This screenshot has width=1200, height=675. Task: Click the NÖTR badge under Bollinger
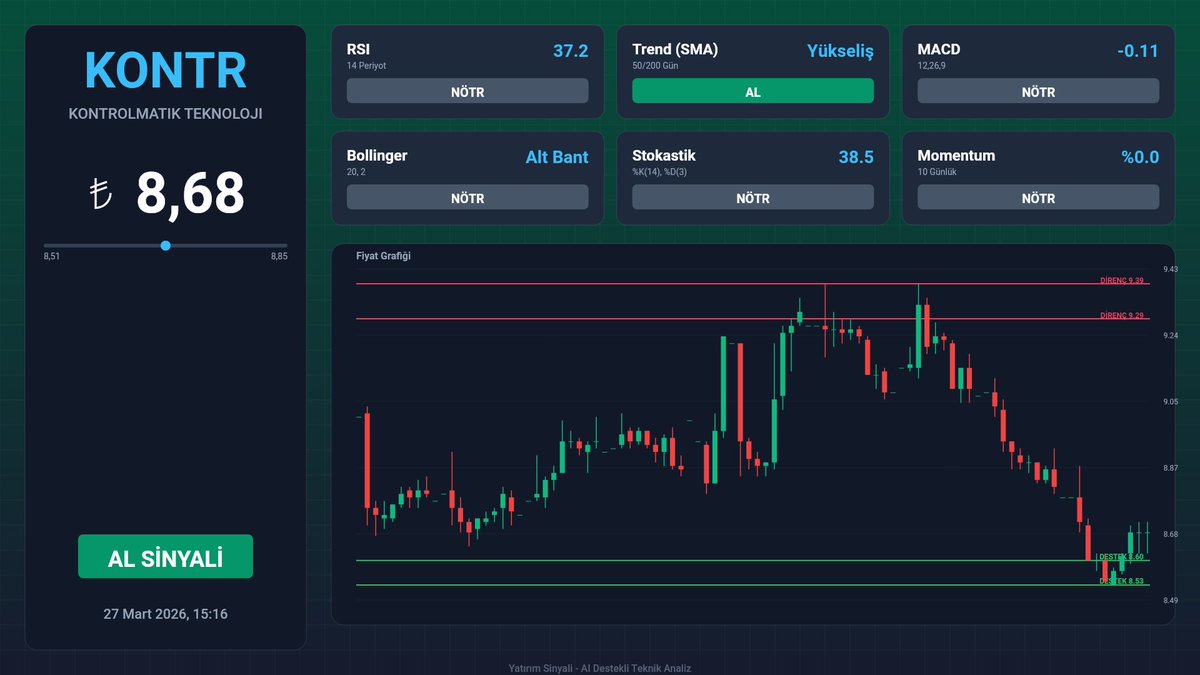click(467, 197)
